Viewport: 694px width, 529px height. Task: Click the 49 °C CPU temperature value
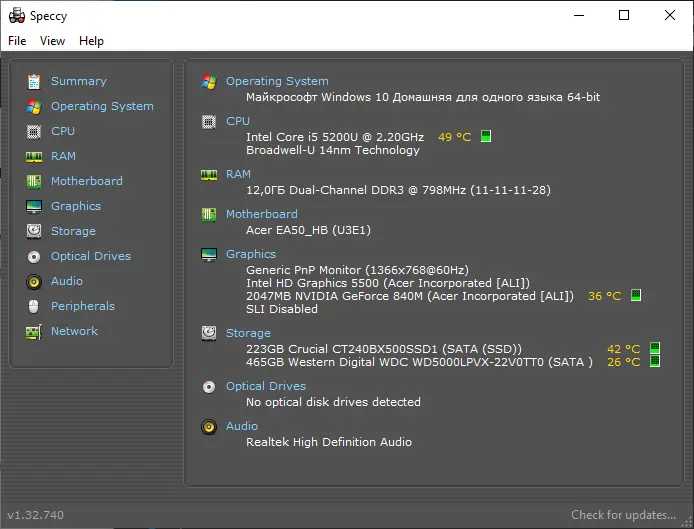(x=455, y=137)
